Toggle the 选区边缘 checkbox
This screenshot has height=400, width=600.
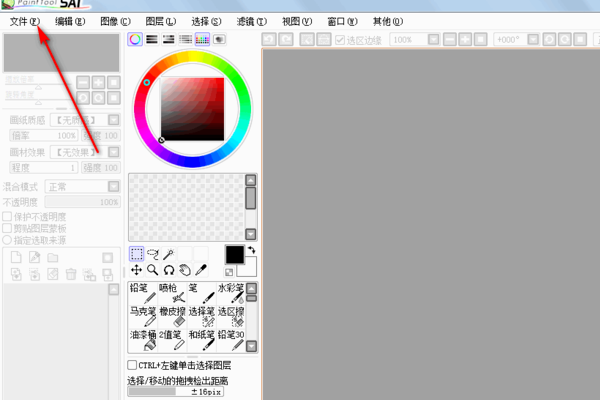pos(340,39)
